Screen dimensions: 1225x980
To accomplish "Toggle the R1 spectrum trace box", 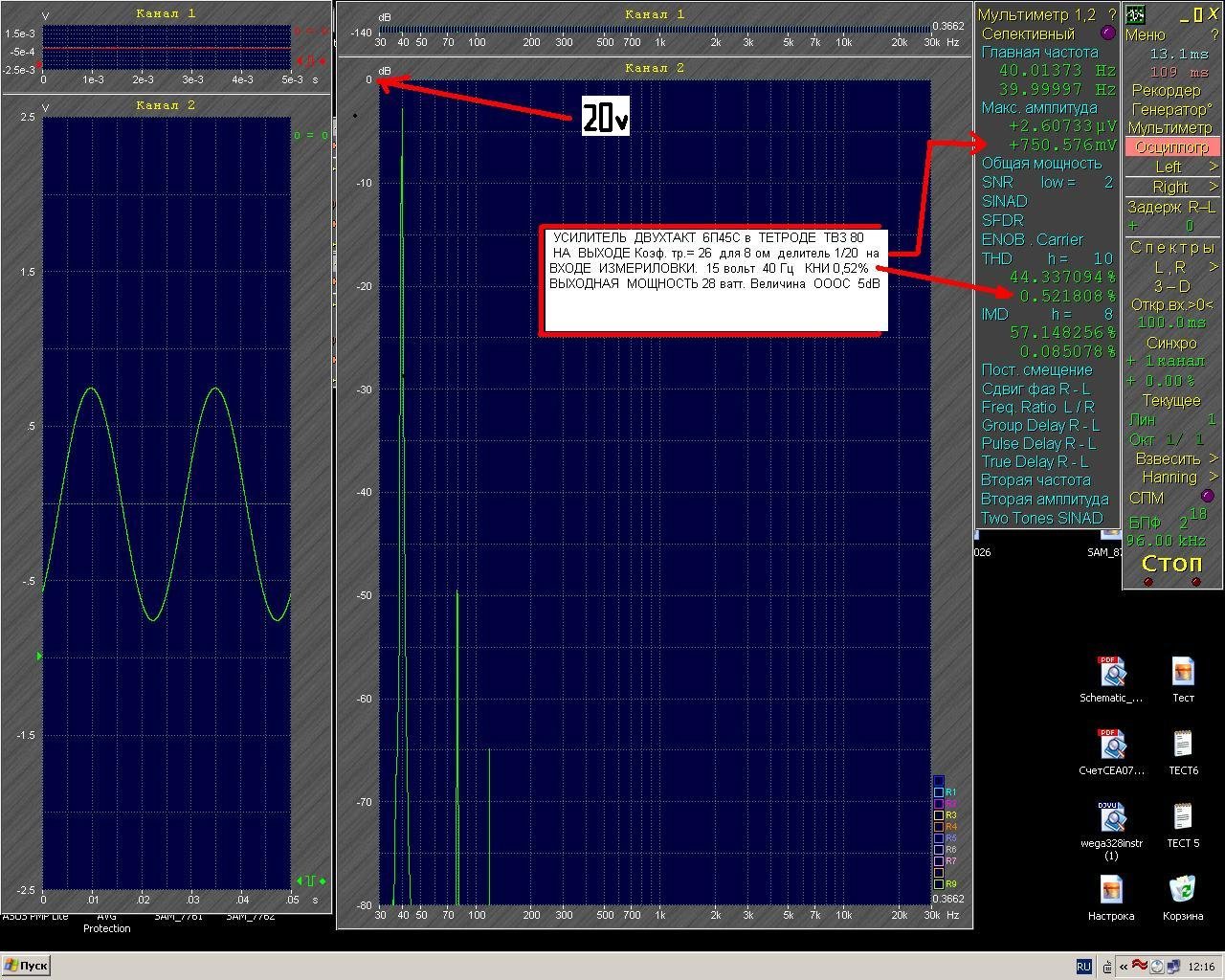I will (939, 792).
